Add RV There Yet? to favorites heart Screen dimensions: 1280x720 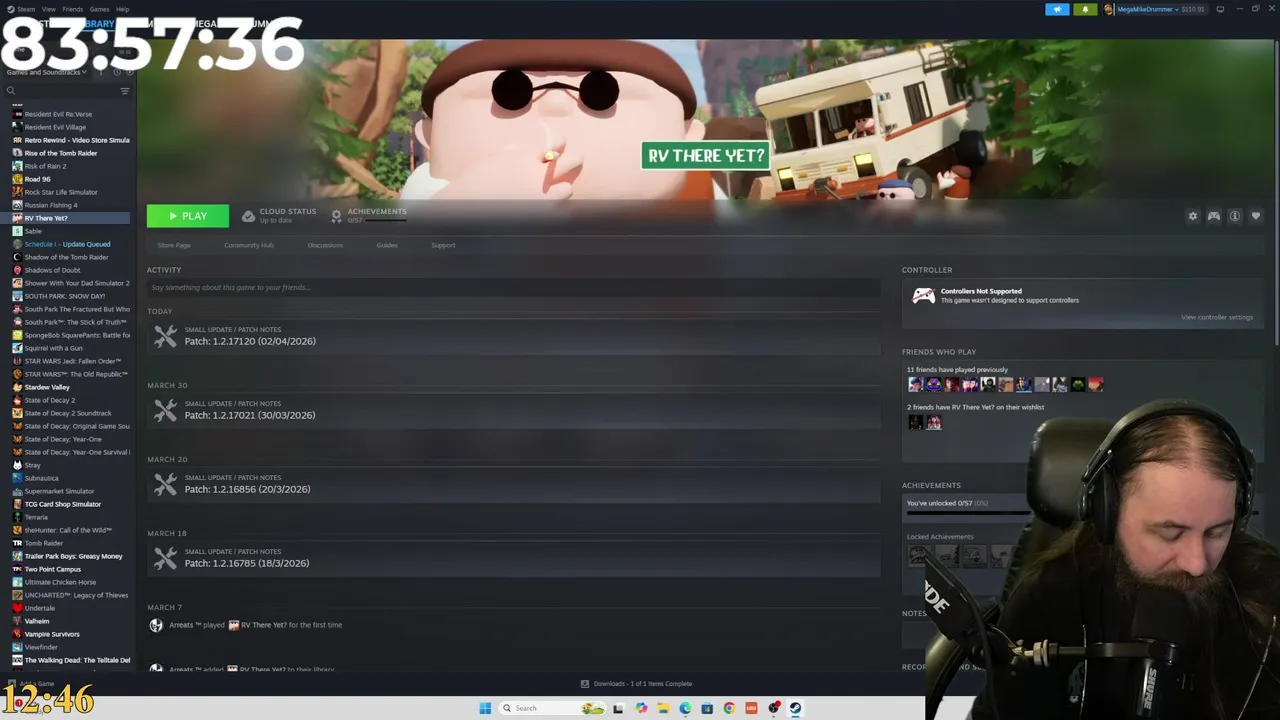[1256, 216]
